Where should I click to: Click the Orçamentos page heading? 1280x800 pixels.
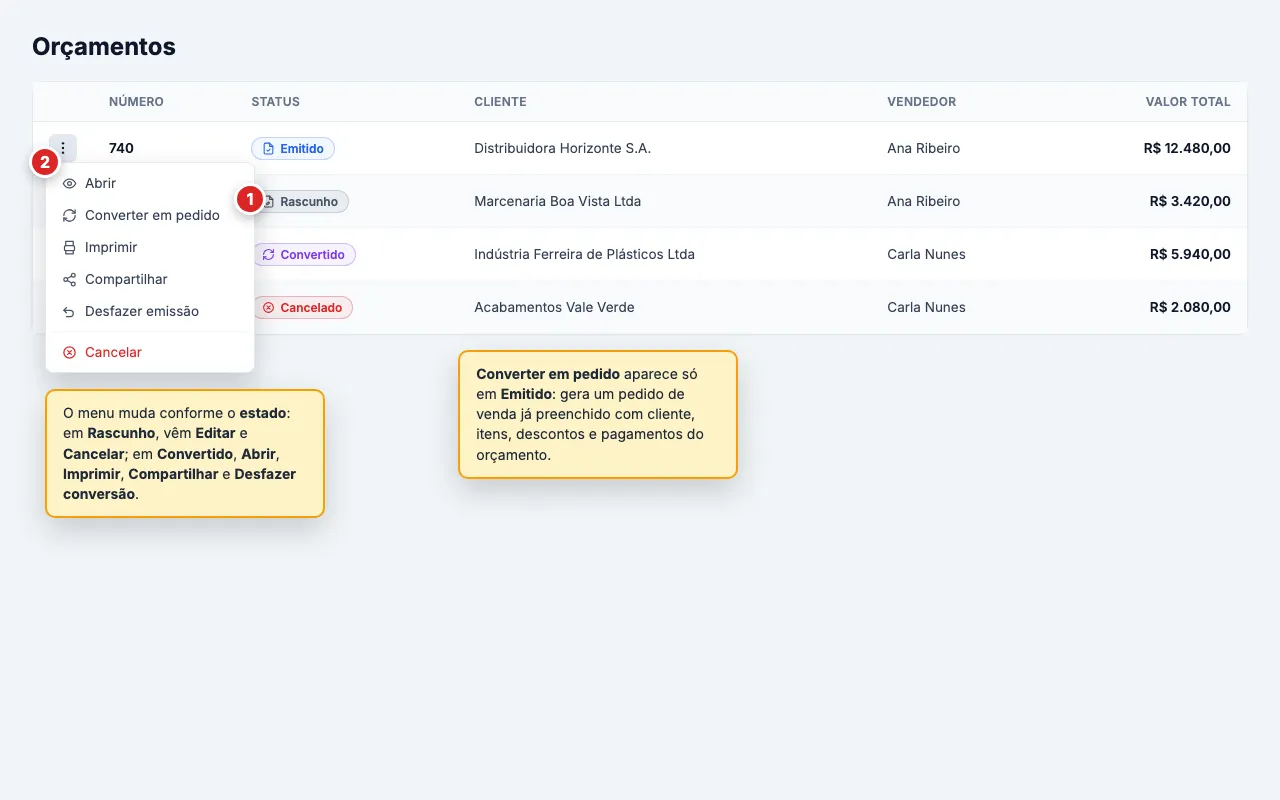[104, 46]
